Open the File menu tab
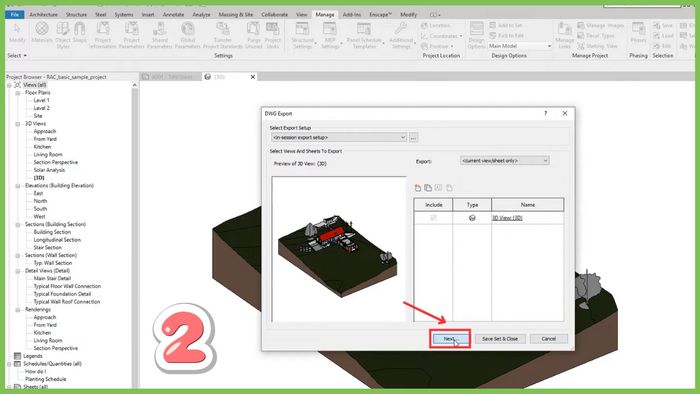Screen dimensions: 700x394 click(15, 14)
